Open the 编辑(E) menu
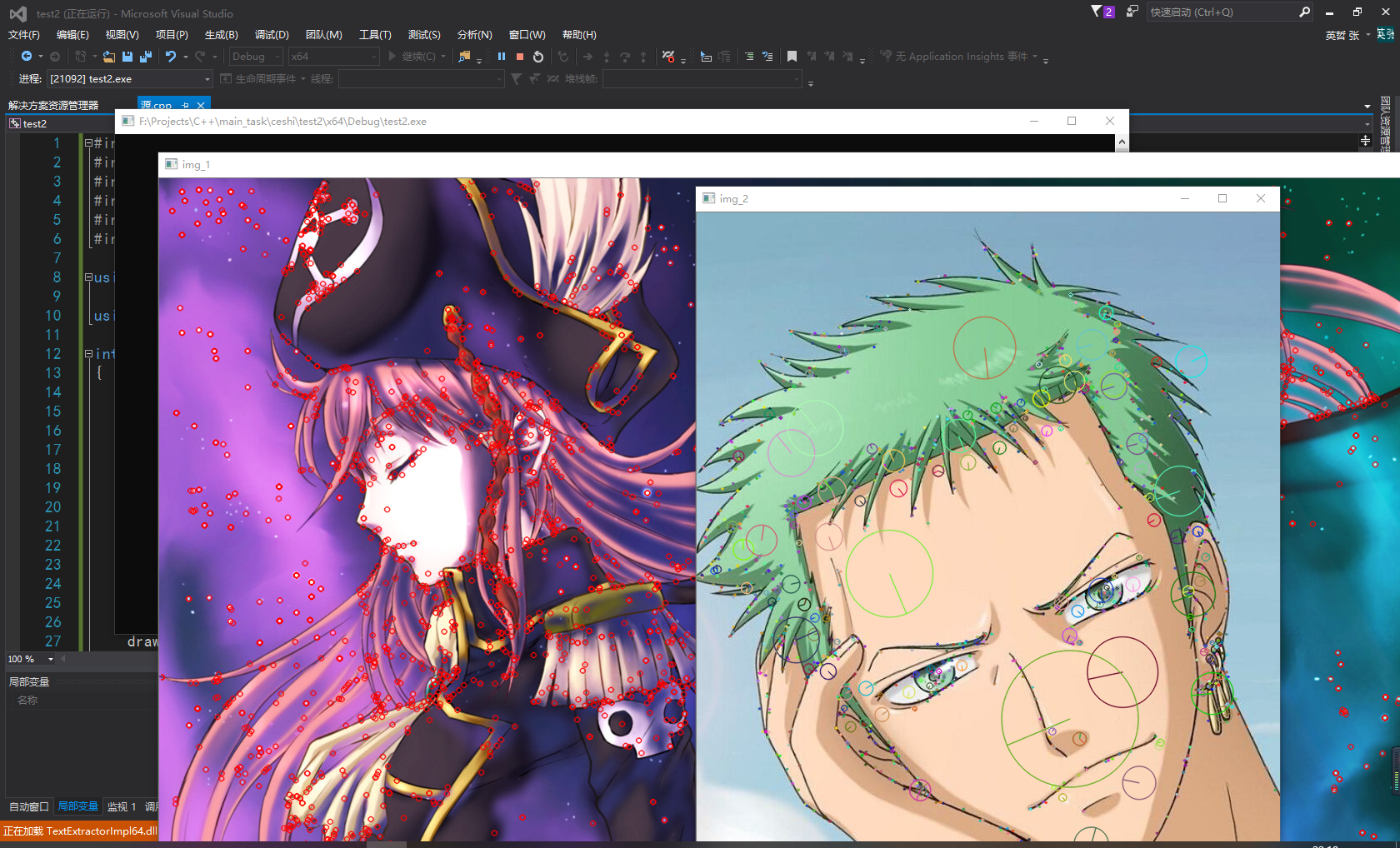1400x848 pixels. point(72,34)
